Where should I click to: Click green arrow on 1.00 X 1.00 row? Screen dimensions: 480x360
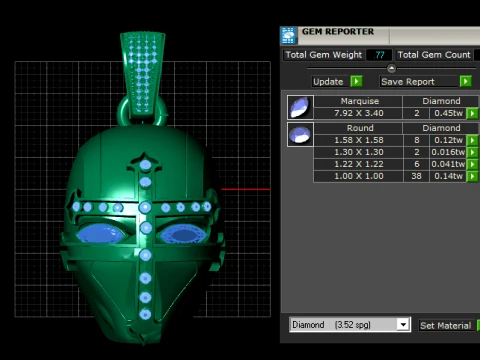[472, 176]
